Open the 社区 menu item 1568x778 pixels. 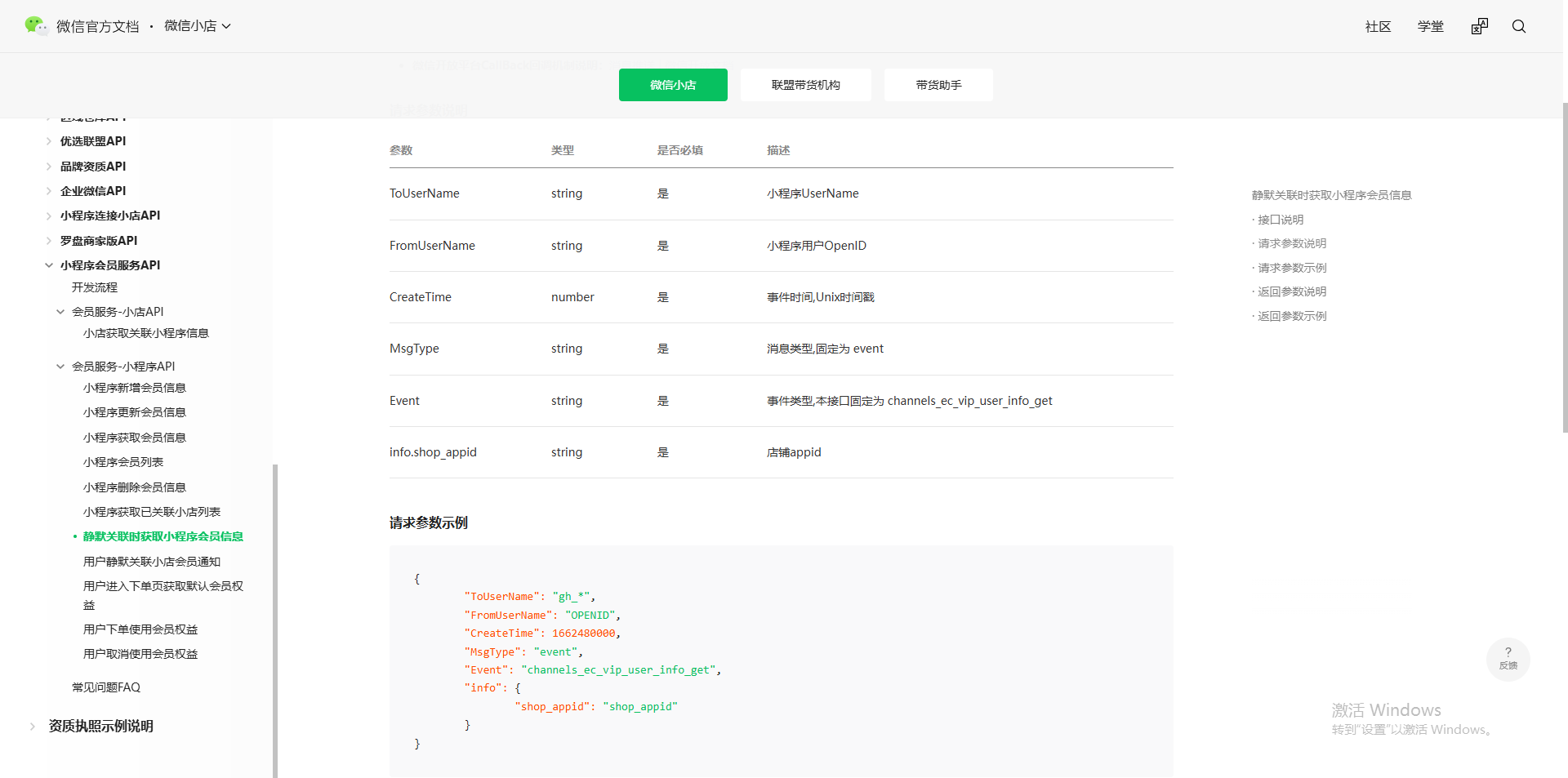(x=1379, y=26)
